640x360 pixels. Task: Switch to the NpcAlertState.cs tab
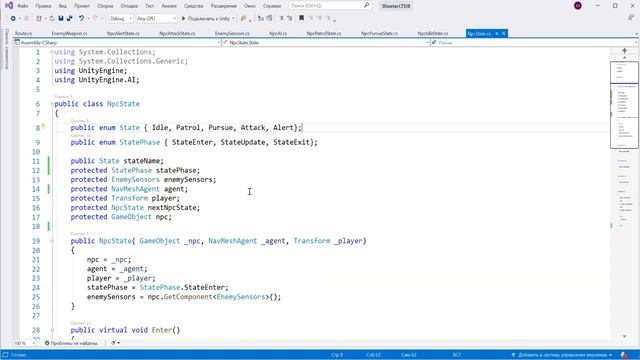[x=123, y=33]
